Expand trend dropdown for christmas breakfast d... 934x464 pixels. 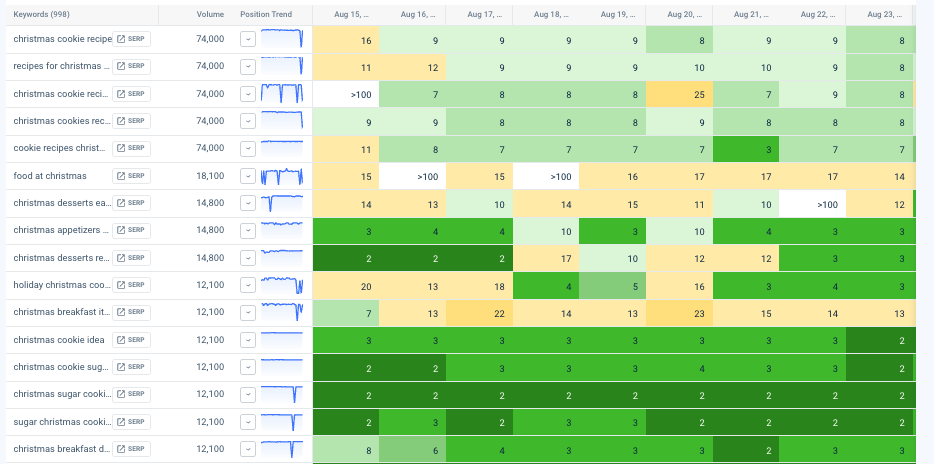click(x=248, y=449)
